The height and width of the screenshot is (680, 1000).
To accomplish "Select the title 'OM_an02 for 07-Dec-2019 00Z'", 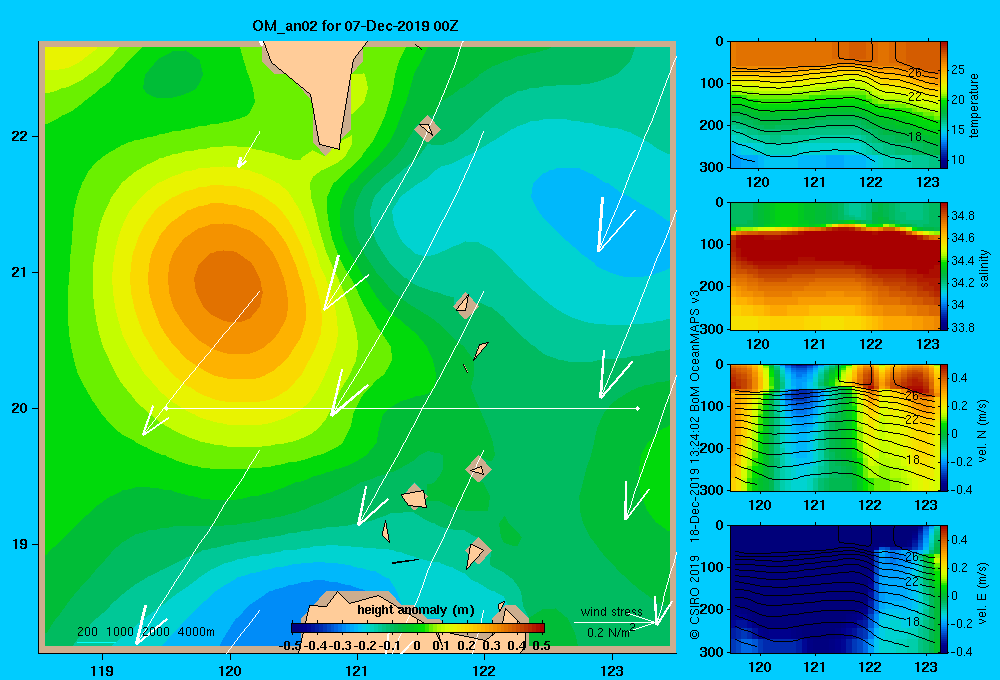I will tap(355, 27).
